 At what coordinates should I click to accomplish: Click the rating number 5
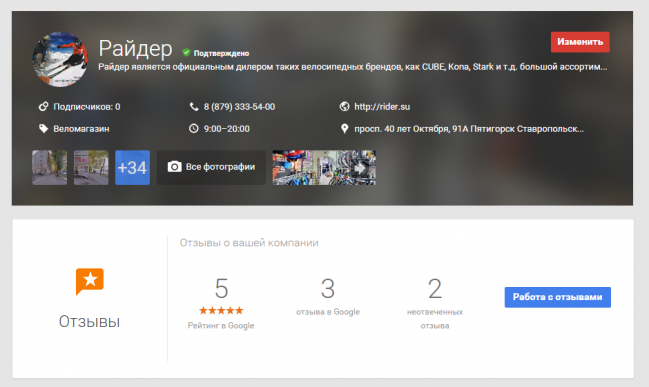(x=221, y=288)
